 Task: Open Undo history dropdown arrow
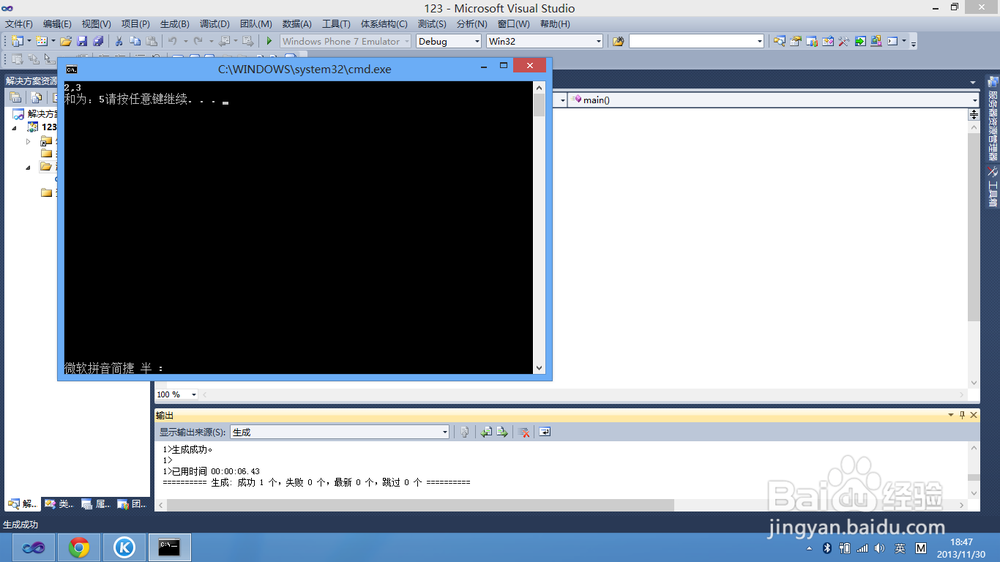pyautogui.click(x=186, y=41)
